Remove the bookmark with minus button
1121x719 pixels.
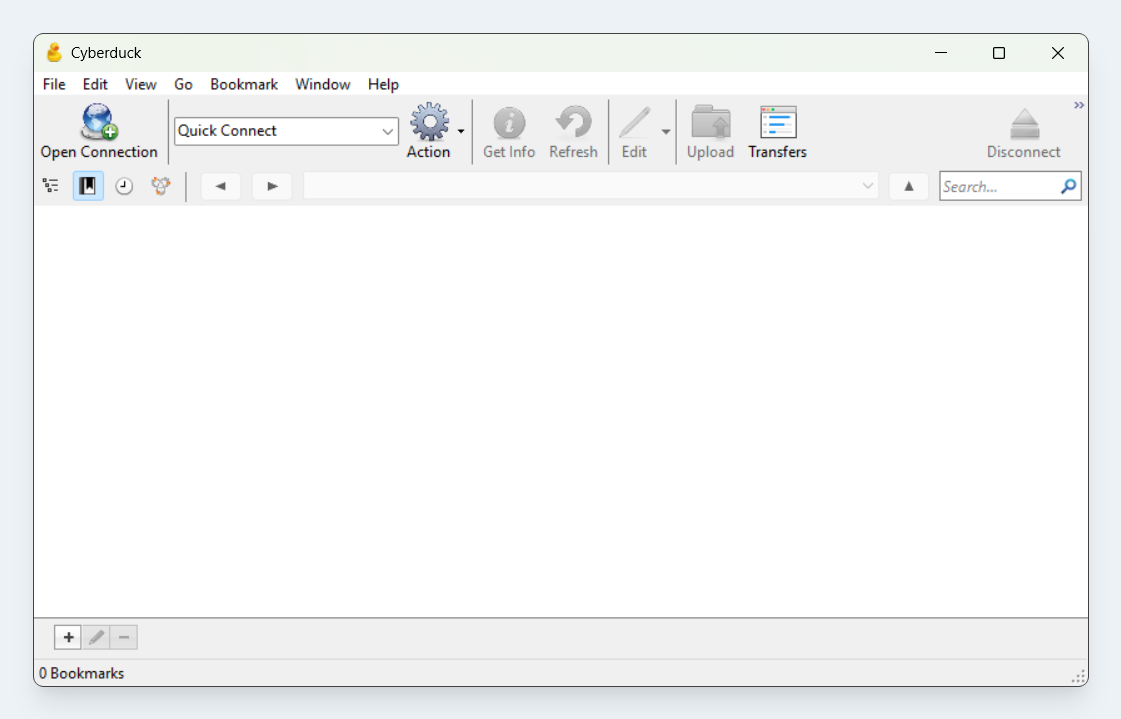click(x=124, y=637)
